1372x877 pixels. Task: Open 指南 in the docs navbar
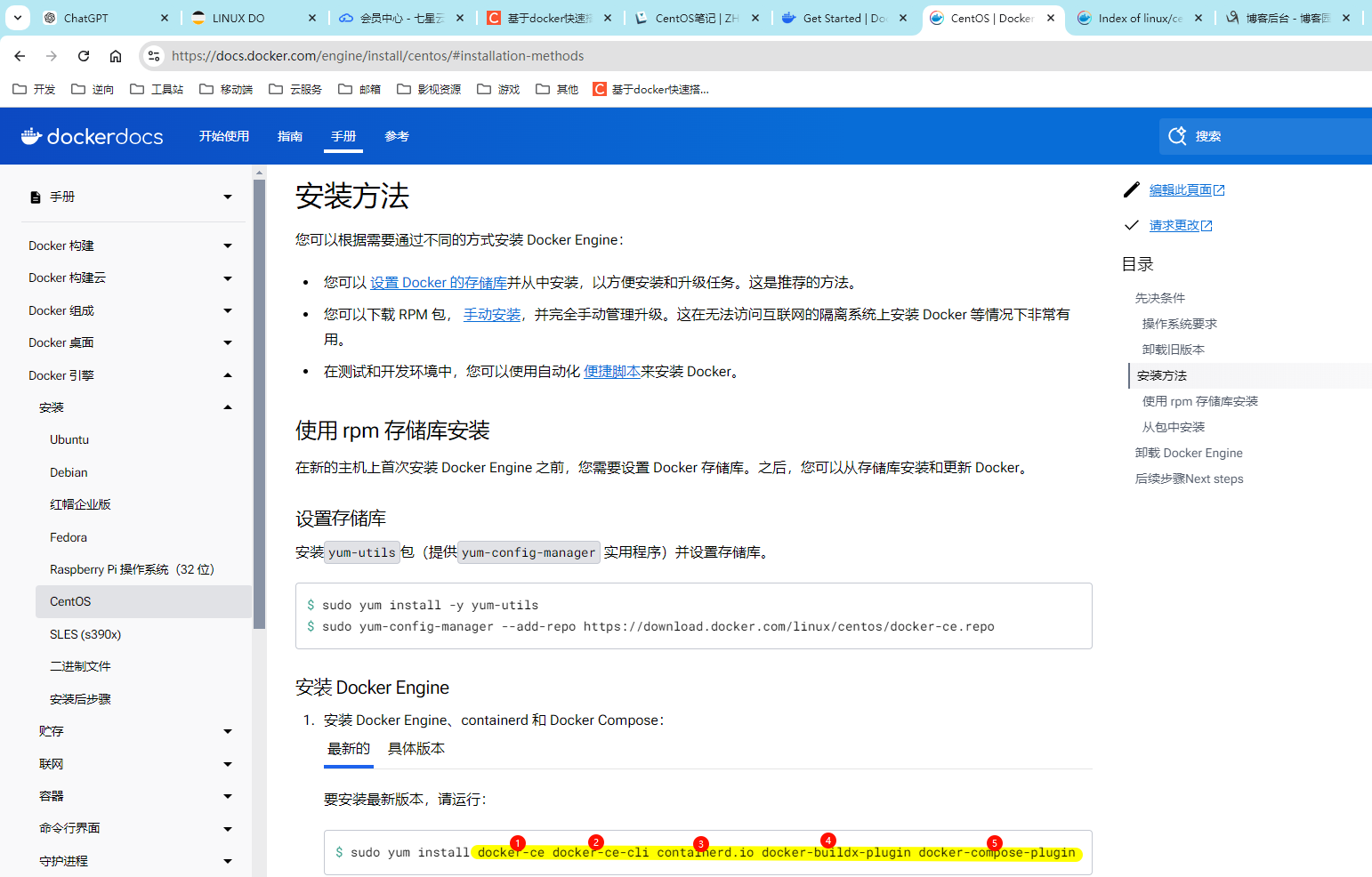click(x=290, y=136)
